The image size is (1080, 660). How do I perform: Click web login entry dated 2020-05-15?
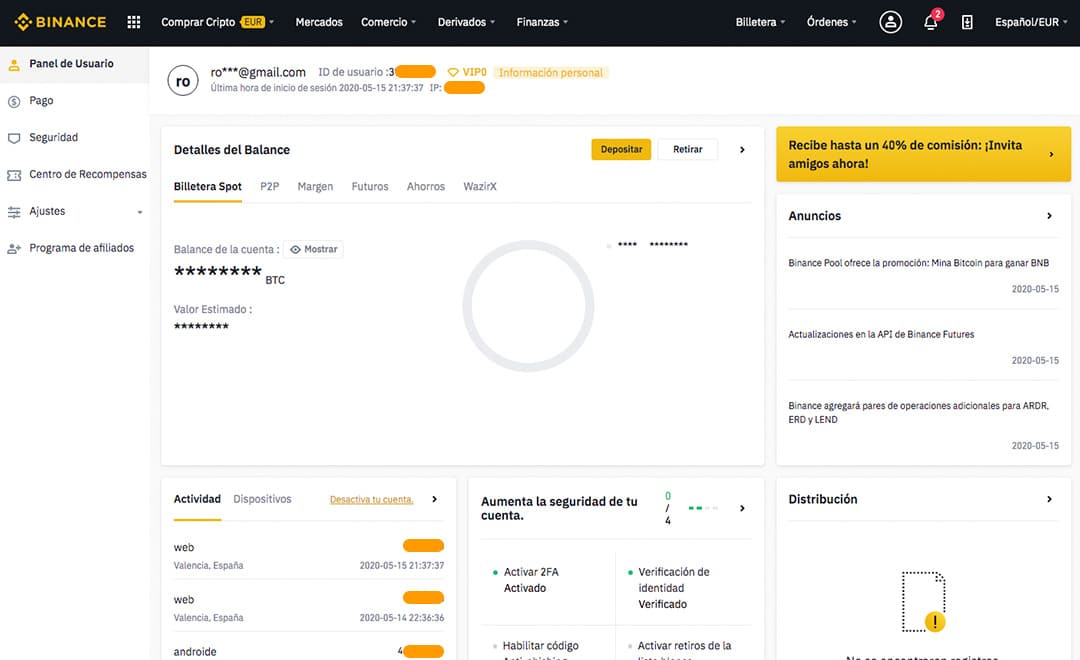(x=309, y=555)
